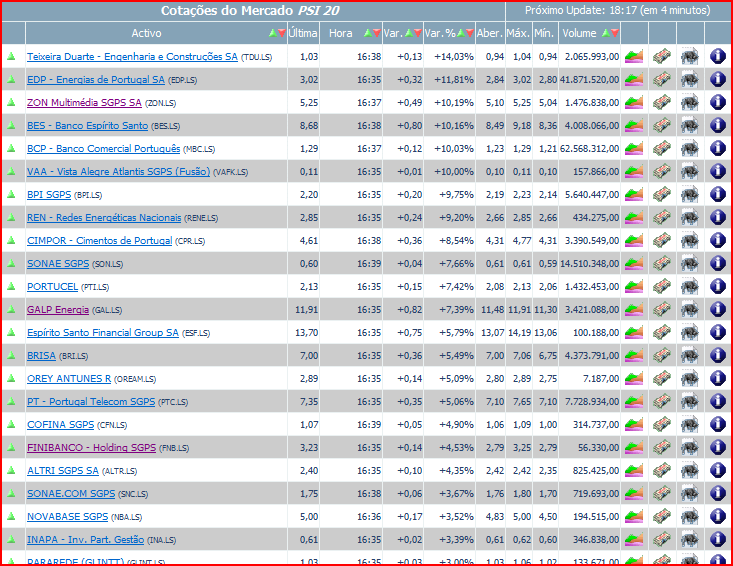
Task: Open the info icon for Teixeira Duarte
Action: [717, 56]
